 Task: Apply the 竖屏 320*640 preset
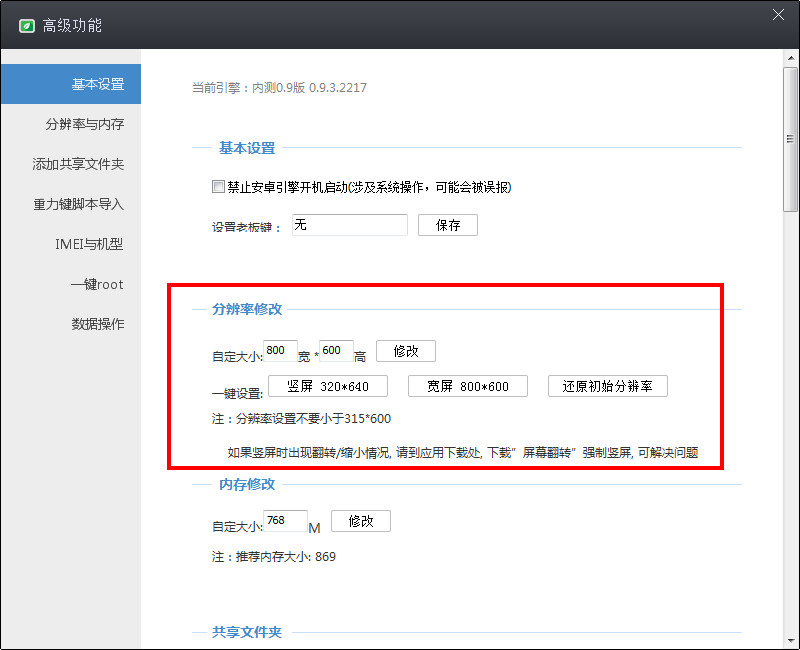tap(328, 386)
